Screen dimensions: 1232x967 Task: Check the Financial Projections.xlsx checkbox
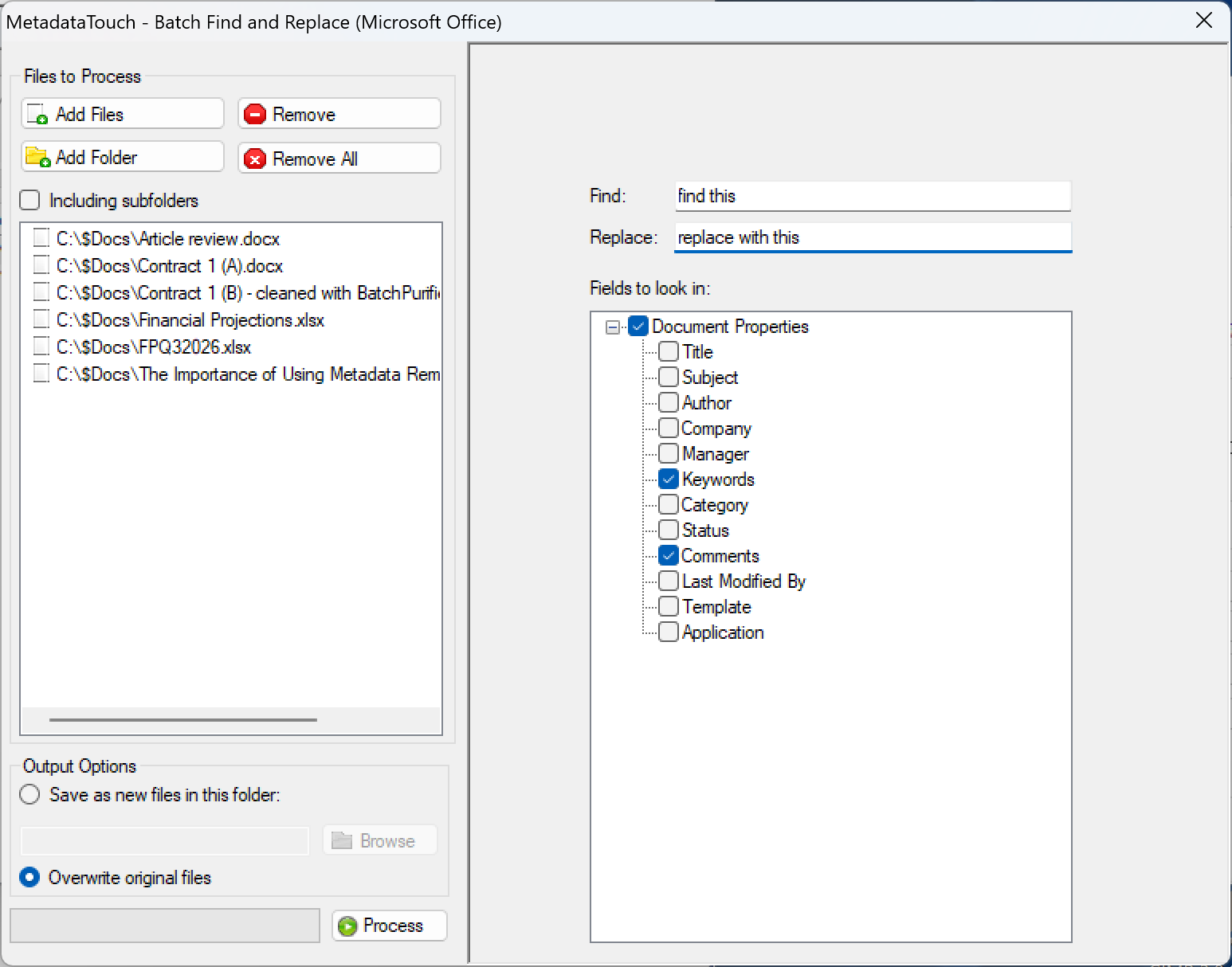coord(41,319)
